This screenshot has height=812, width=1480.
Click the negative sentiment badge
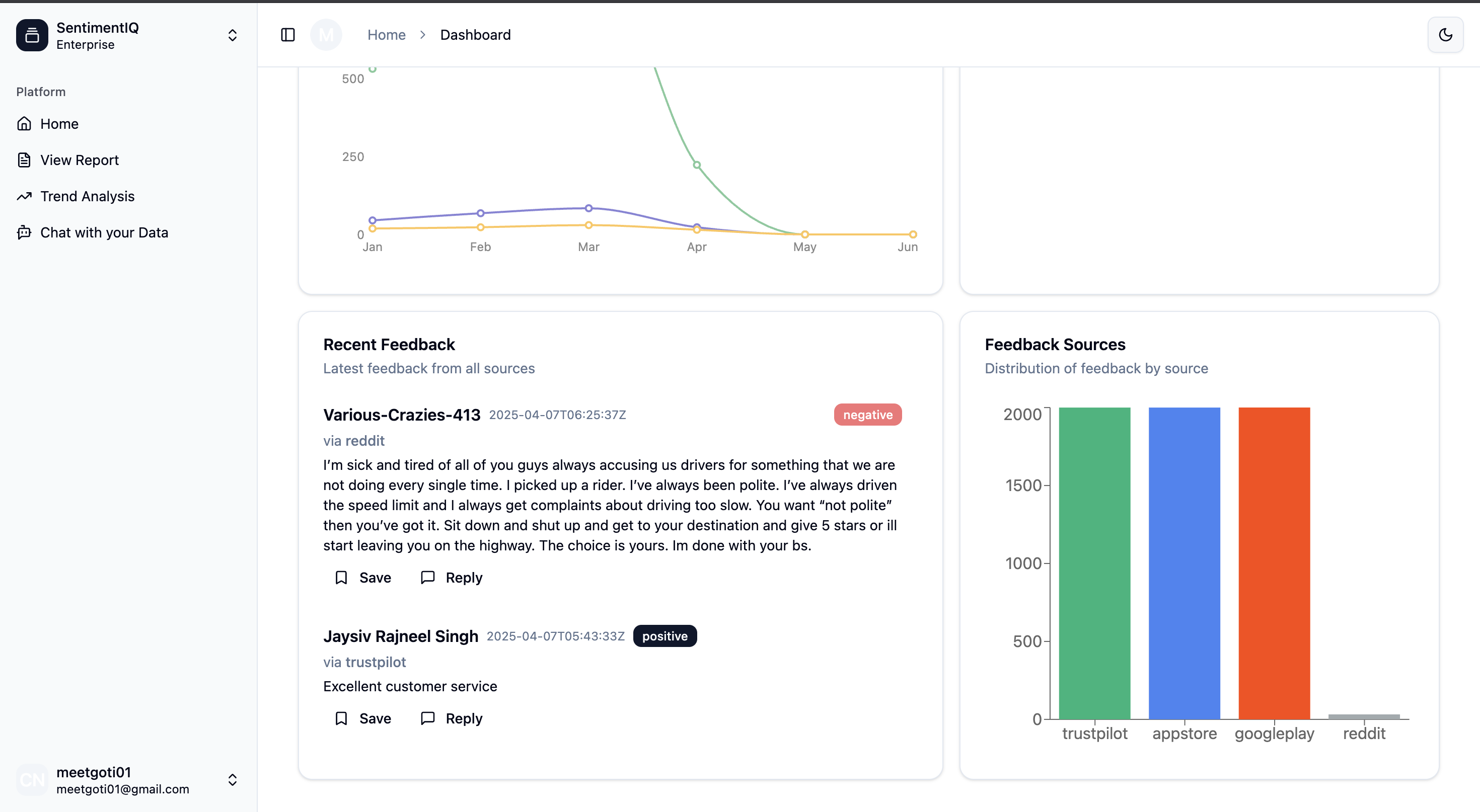867,415
